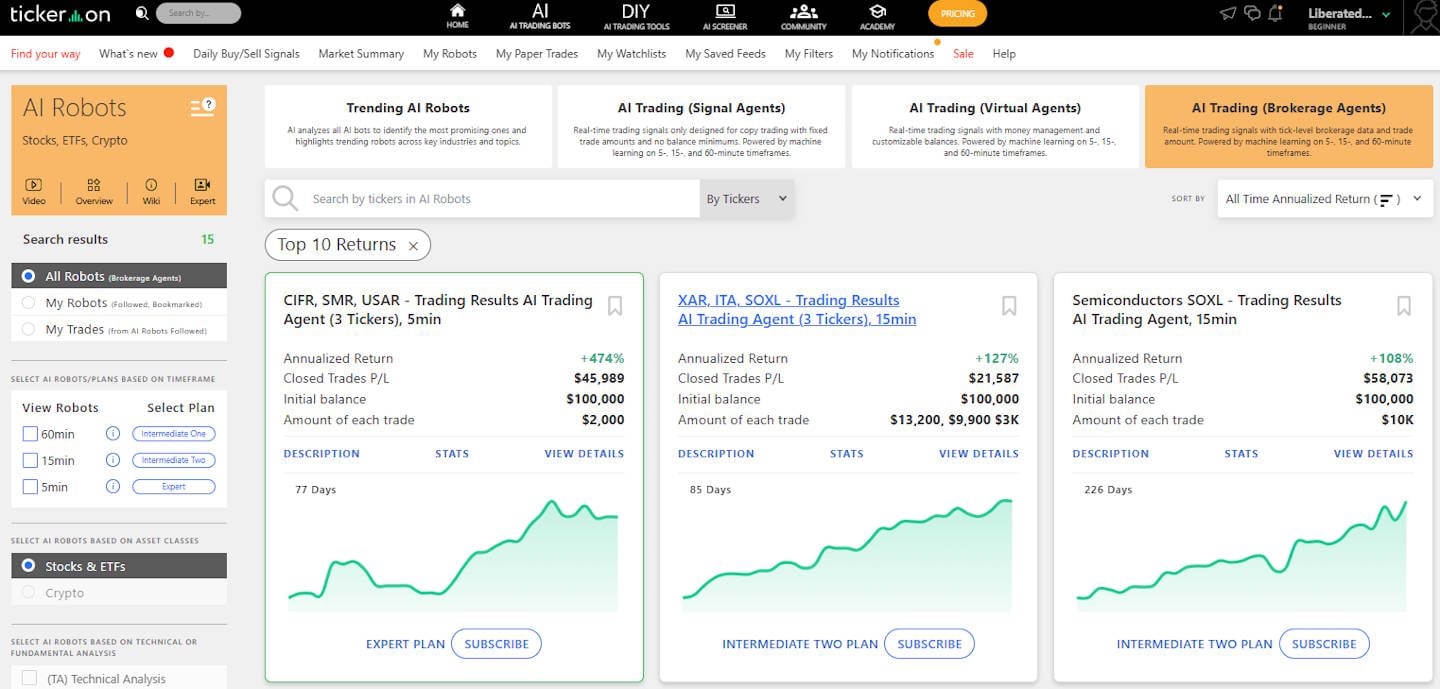Screen dimensions: 1440x689
Task: Click info icon next to 60min
Action: 113,434
